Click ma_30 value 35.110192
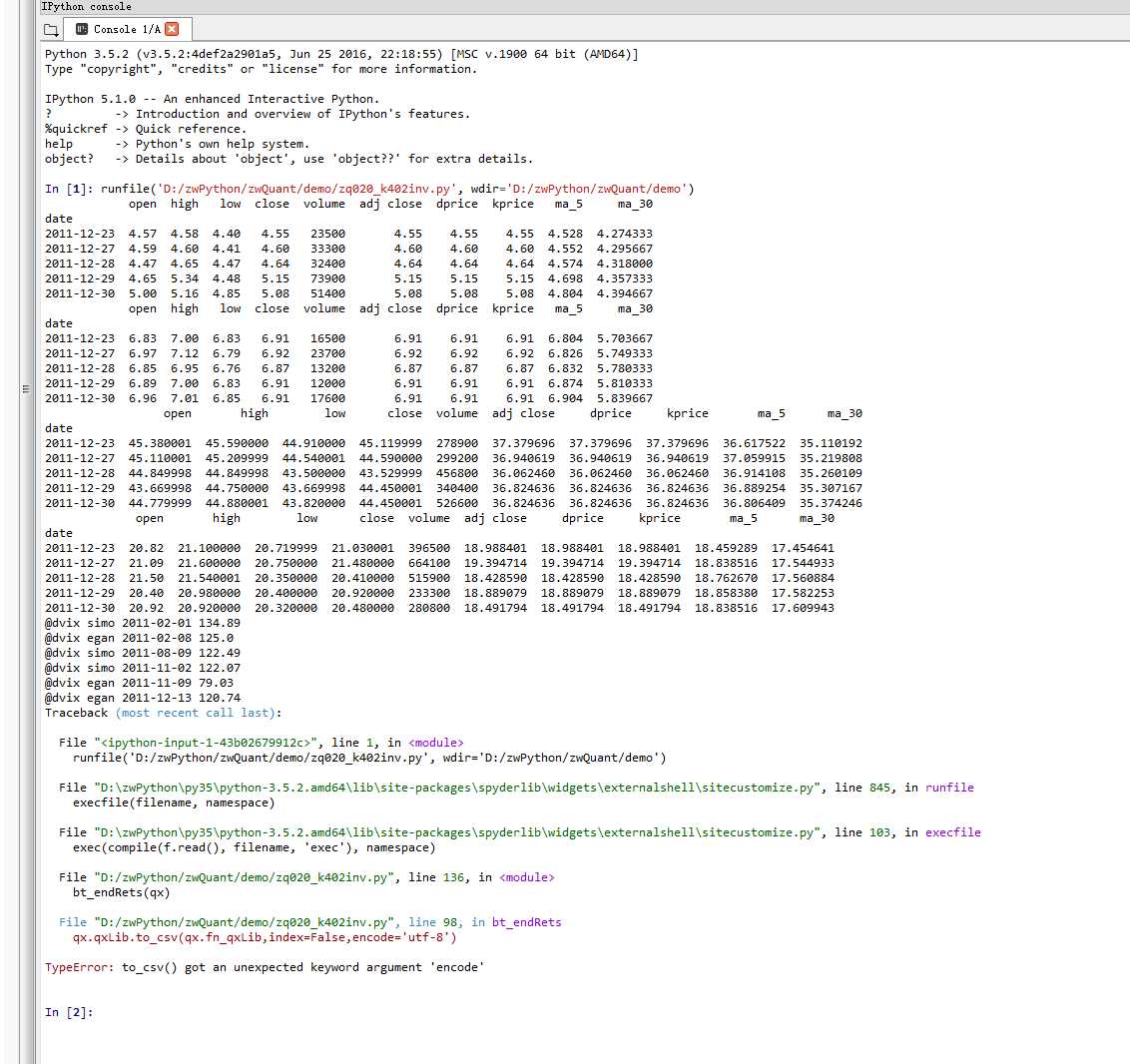Image resolution: width=1130 pixels, height=1064 pixels. point(831,443)
